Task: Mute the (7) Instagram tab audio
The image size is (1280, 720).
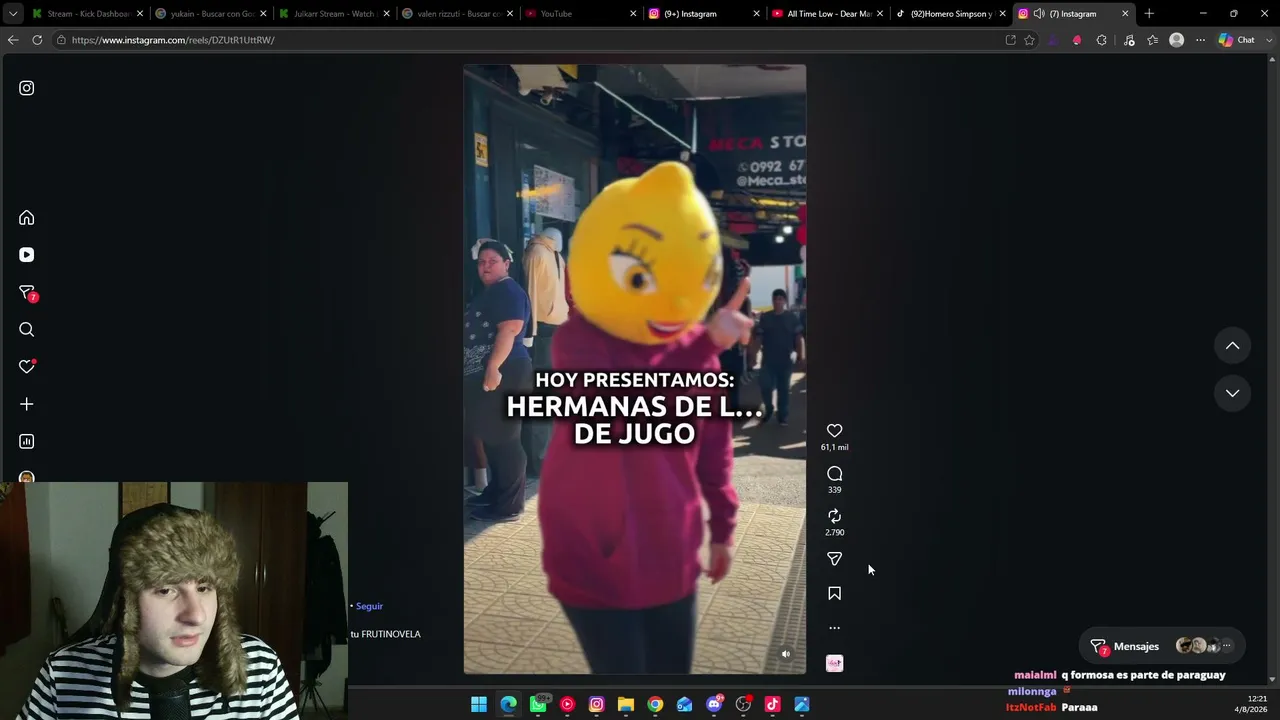Action: coord(1039,14)
